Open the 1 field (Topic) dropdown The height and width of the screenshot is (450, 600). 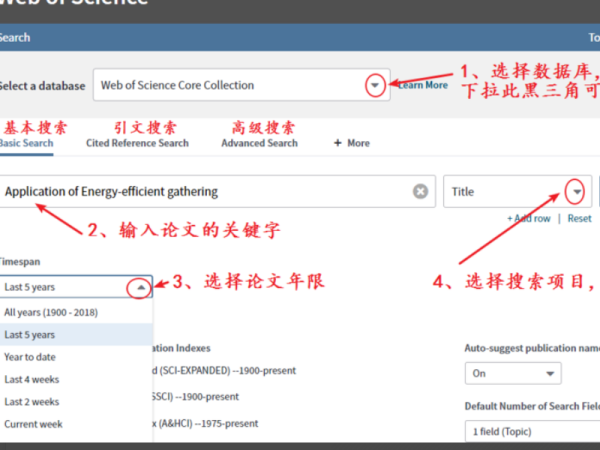click(x=532, y=431)
